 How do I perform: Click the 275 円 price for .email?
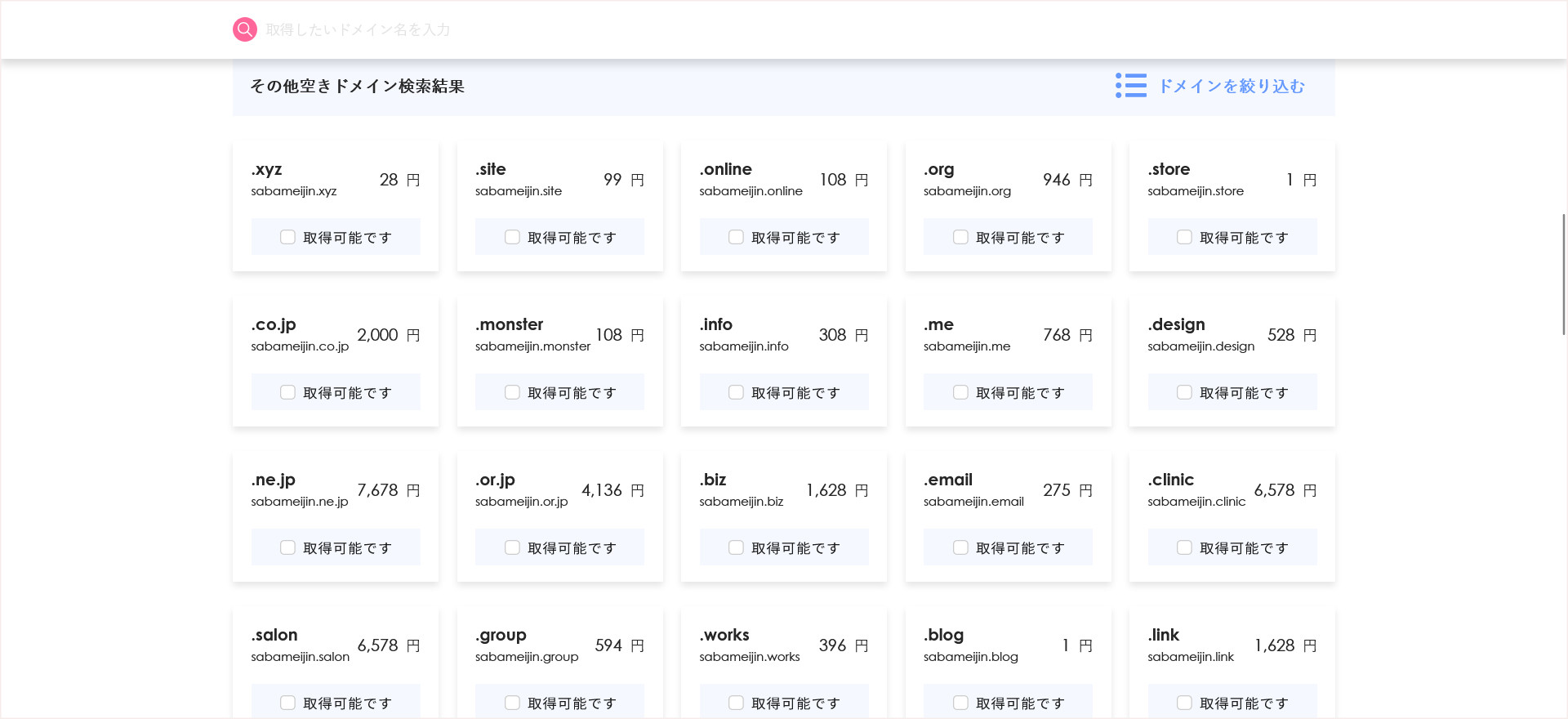point(1067,490)
